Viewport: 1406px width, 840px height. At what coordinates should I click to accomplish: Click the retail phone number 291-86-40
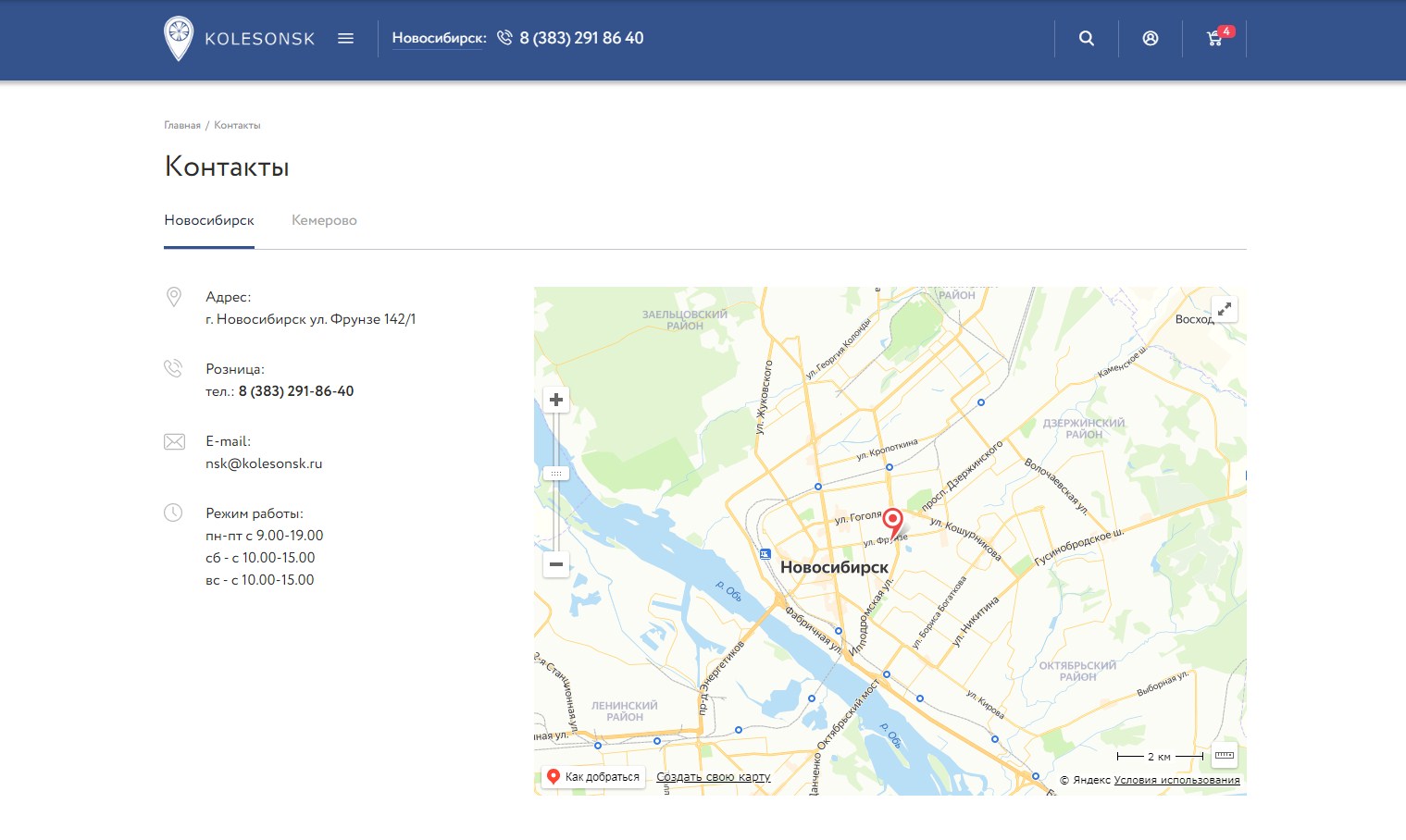(296, 391)
